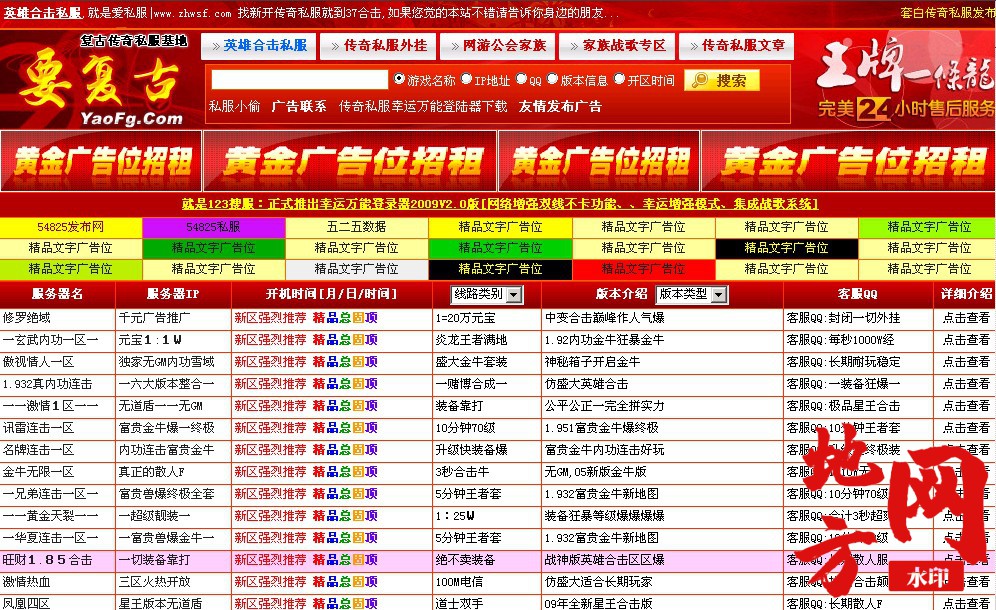This screenshot has width=996, height=610.
Task: Click server name 凤凰四区
Action: tap(26, 604)
